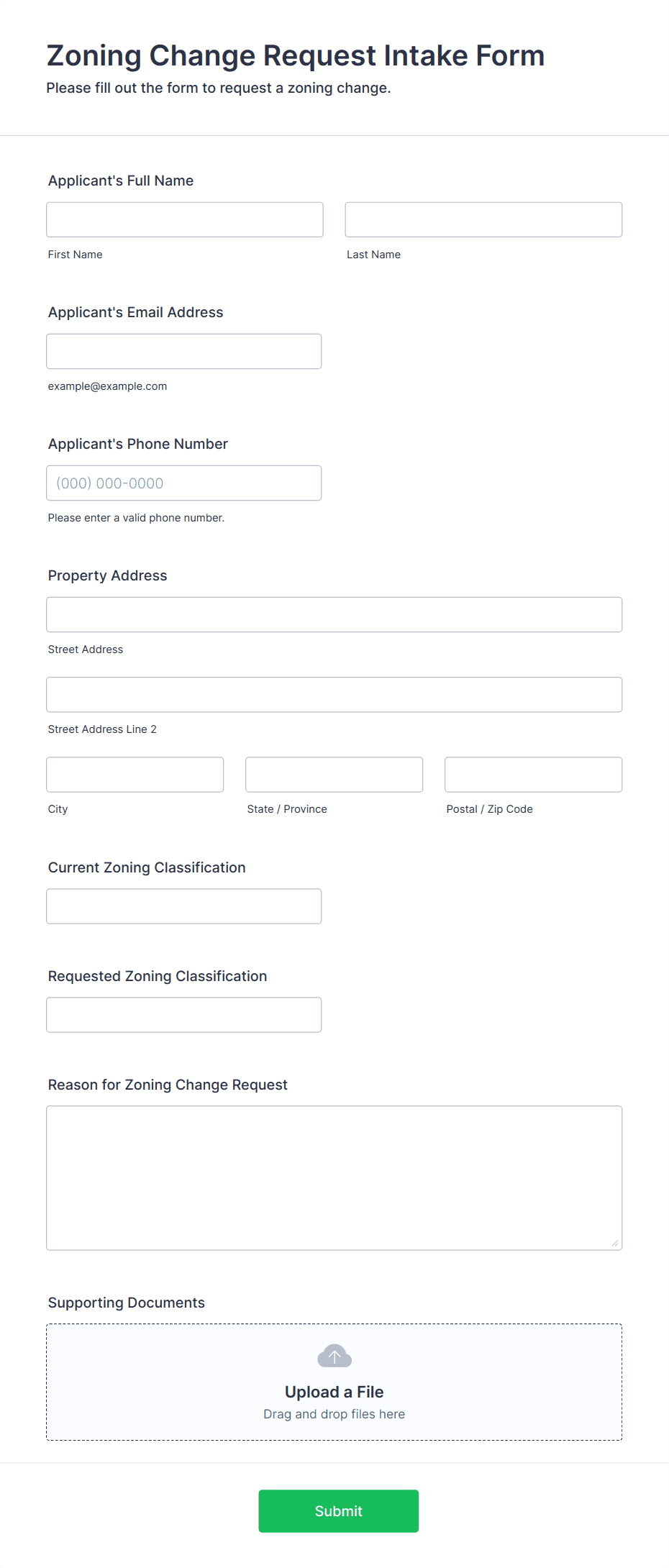Click the Applicant's Full Name label

pos(121,181)
